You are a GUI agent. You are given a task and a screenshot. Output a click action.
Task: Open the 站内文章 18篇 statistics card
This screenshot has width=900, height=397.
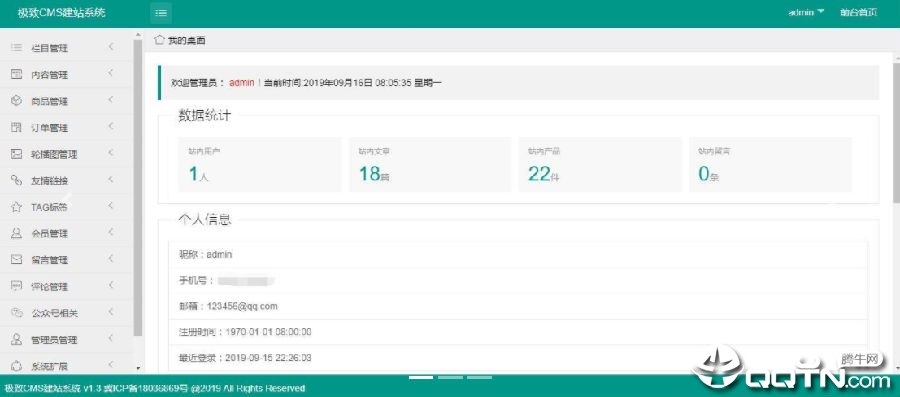[430, 164]
